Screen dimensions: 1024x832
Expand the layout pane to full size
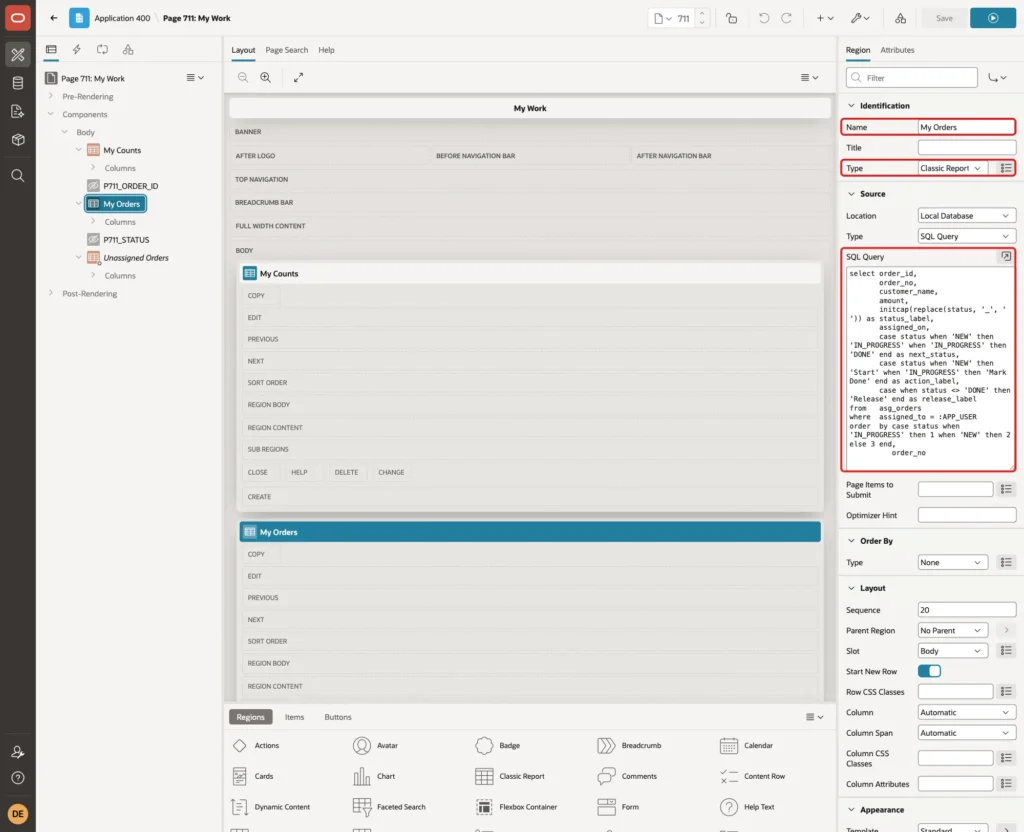(x=298, y=77)
